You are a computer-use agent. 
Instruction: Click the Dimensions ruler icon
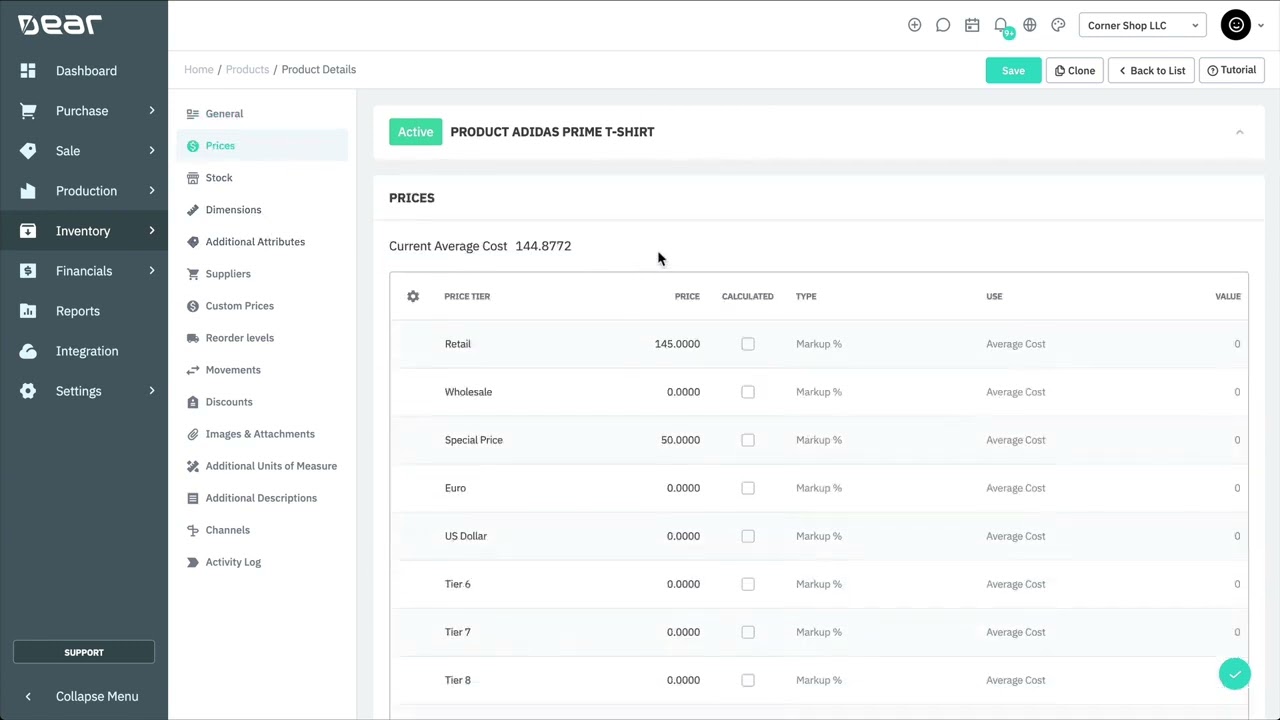click(193, 210)
